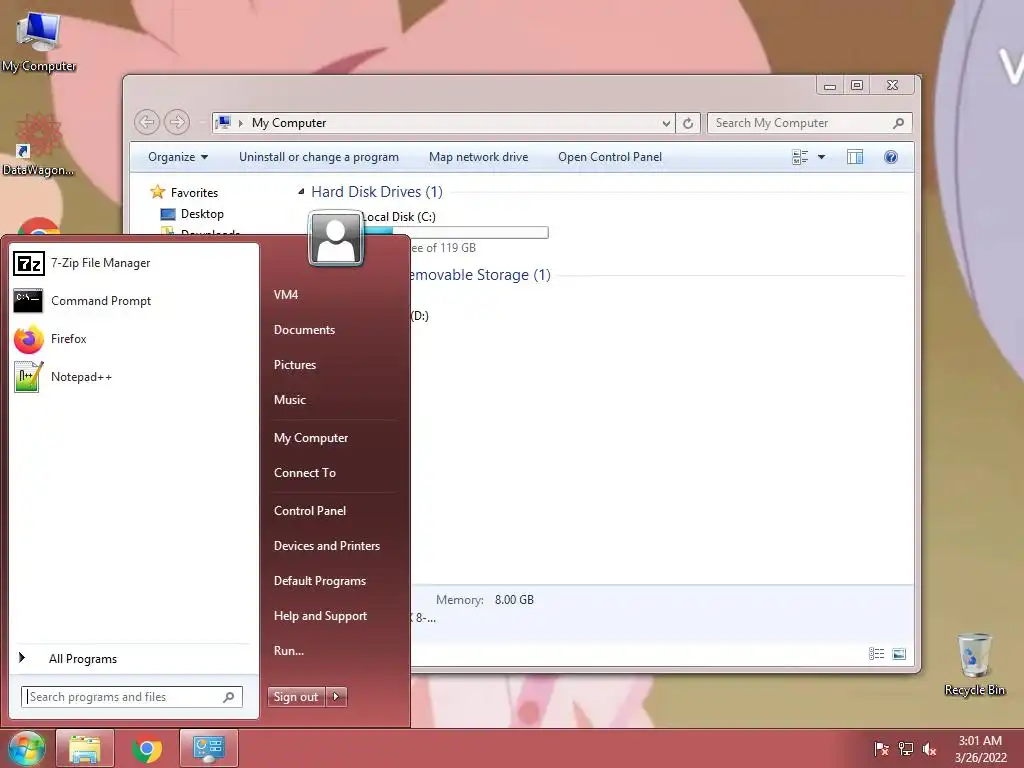Open Google Chrome from the taskbar
1024x768 pixels.
point(147,748)
